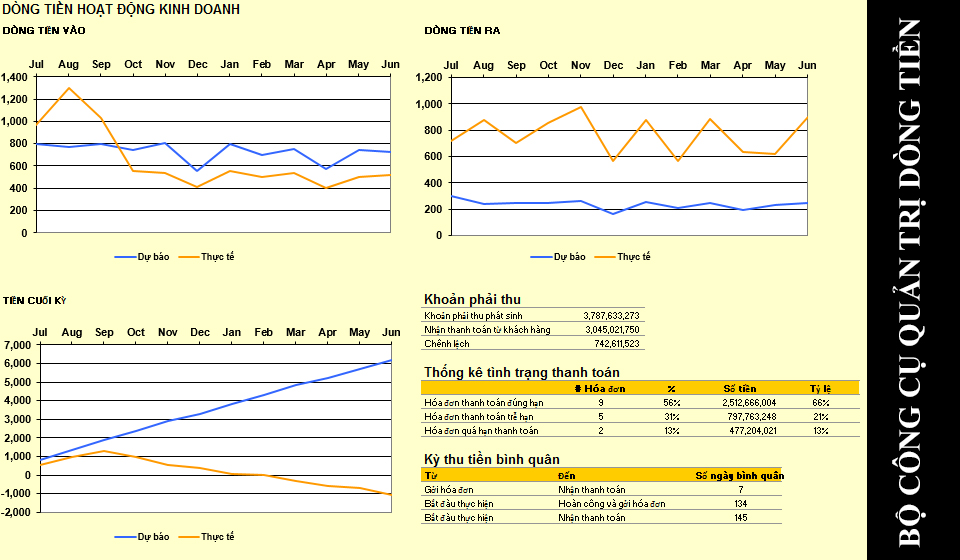
Task: Select the 'Chênh lệch' row label
Action: (x=447, y=344)
